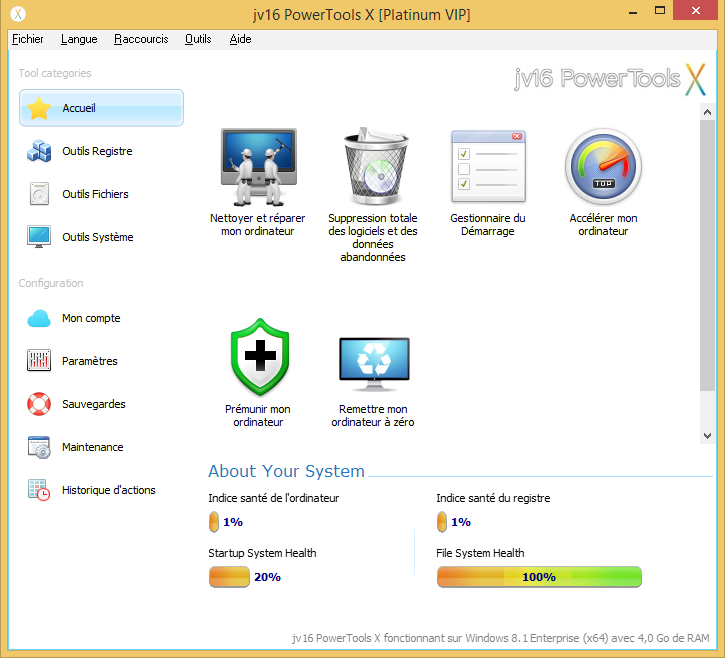Open the Outils menu
Image resolution: width=725 pixels, height=658 pixels.
pyautogui.click(x=198, y=39)
